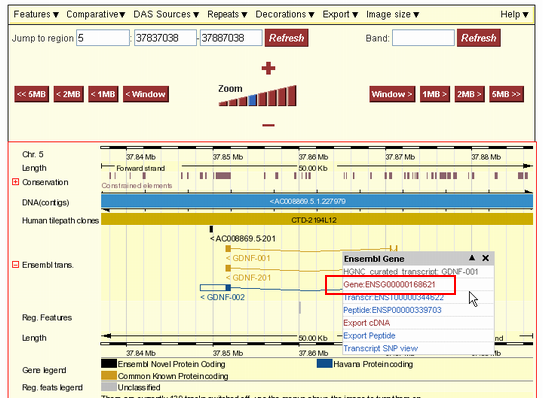The height and width of the screenshot is (398, 543).
Task: Click the CTD-2194L12 tilepath clone bar
Action: (317, 220)
